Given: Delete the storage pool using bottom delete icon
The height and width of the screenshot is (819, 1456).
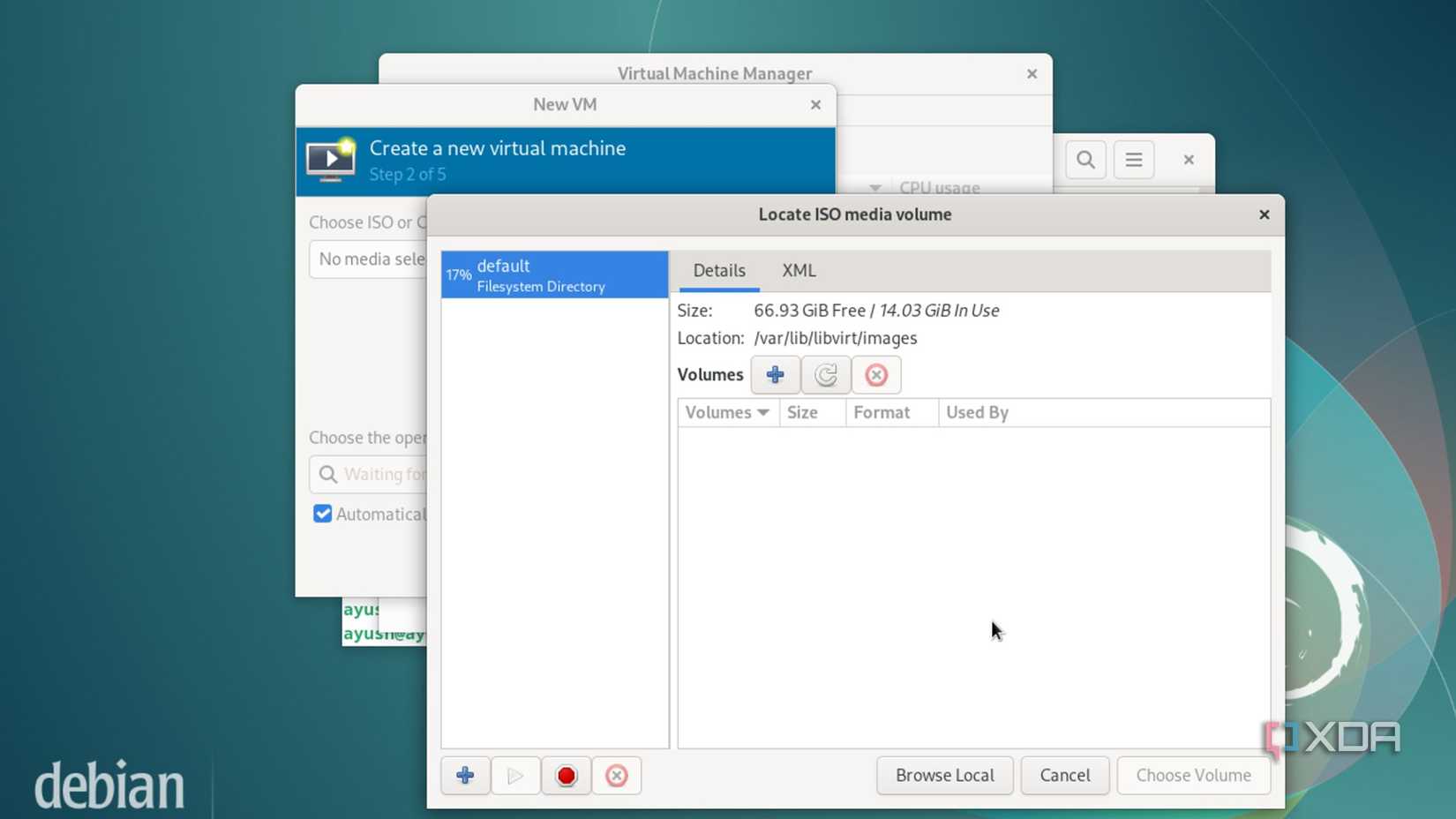Looking at the screenshot, I should (x=616, y=775).
